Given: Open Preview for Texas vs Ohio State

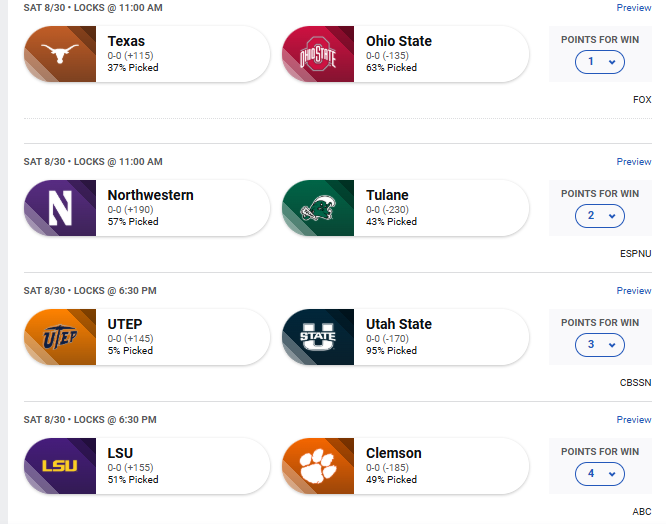Looking at the screenshot, I should click(x=634, y=8).
